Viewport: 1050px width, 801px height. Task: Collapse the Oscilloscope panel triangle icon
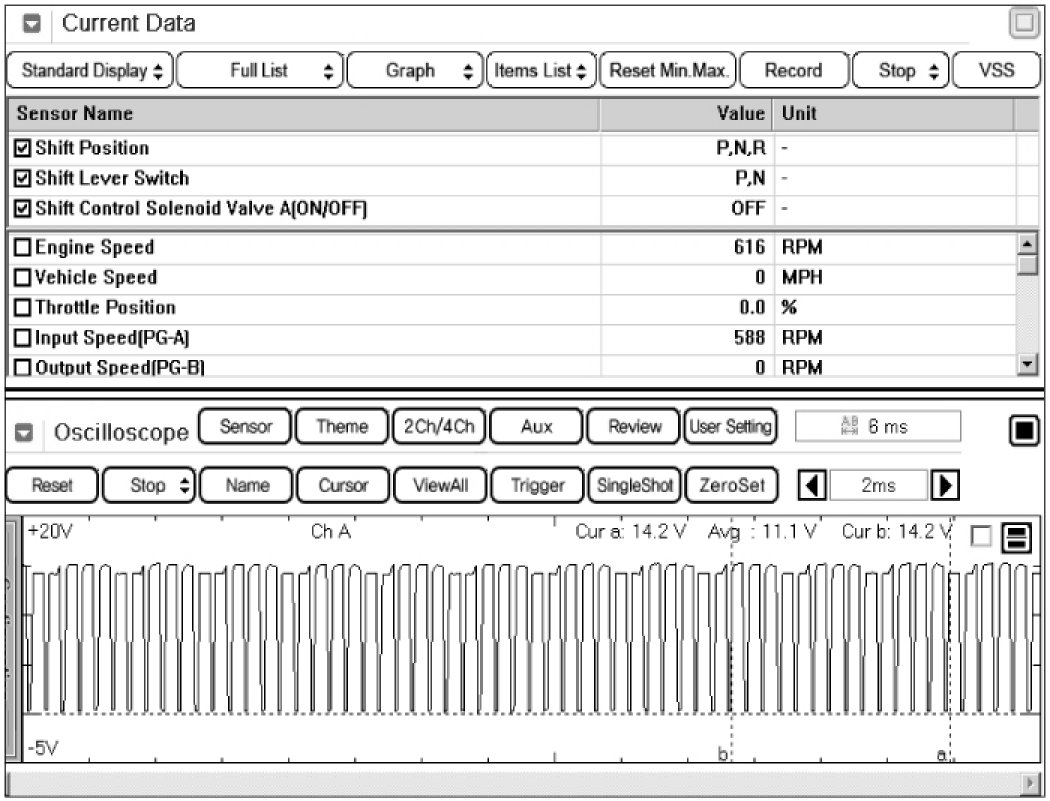click(31, 434)
